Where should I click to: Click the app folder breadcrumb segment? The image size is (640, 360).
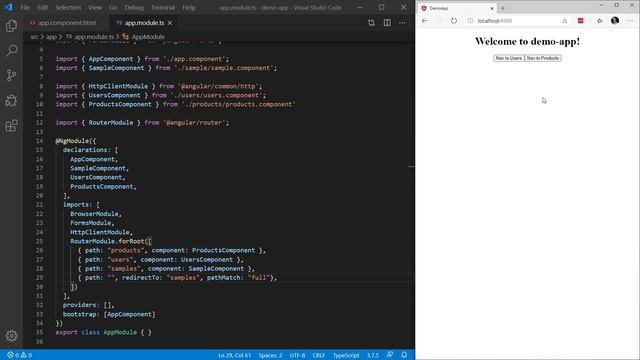pyautogui.click(x=51, y=37)
